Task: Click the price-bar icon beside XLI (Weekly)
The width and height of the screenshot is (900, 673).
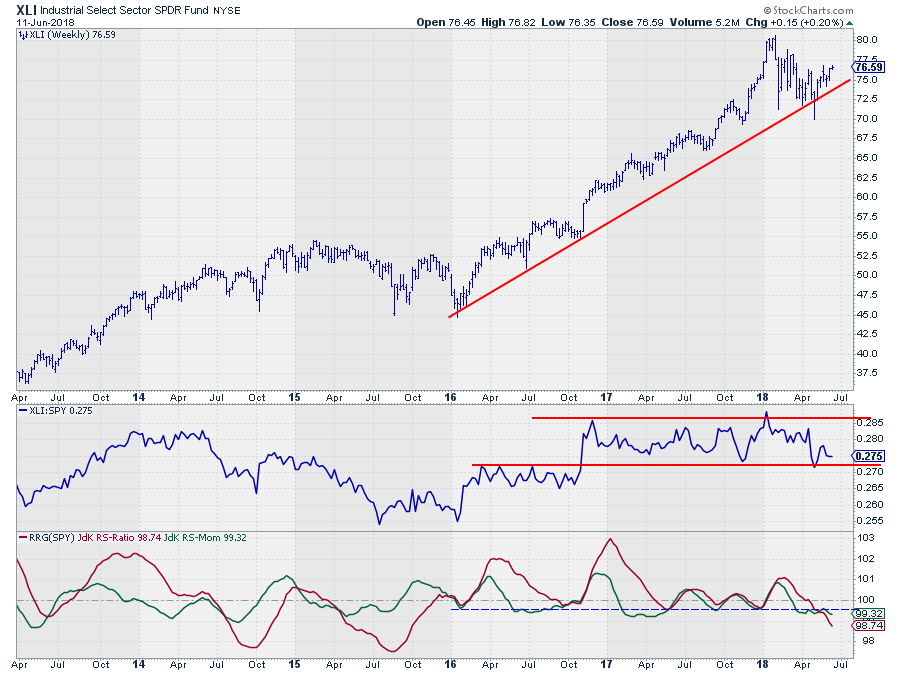Action: tap(23, 35)
